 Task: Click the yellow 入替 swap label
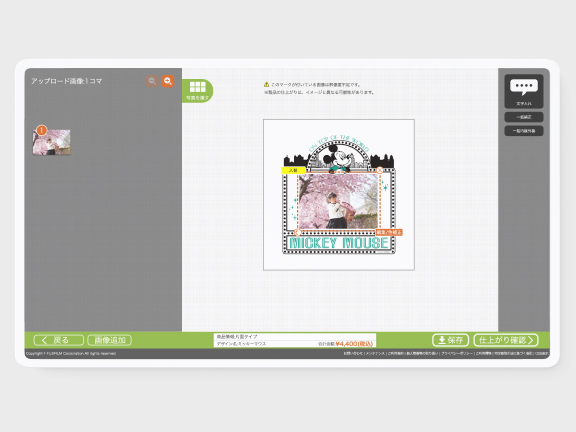pyautogui.click(x=293, y=170)
